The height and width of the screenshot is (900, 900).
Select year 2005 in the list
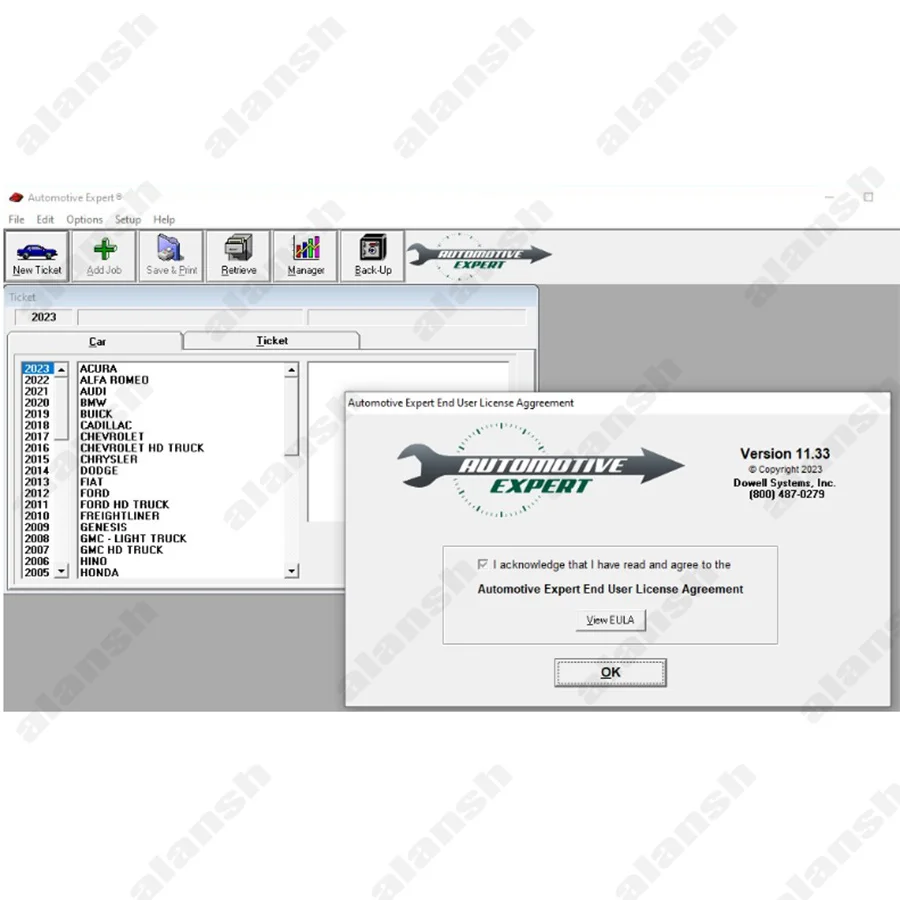pos(38,572)
